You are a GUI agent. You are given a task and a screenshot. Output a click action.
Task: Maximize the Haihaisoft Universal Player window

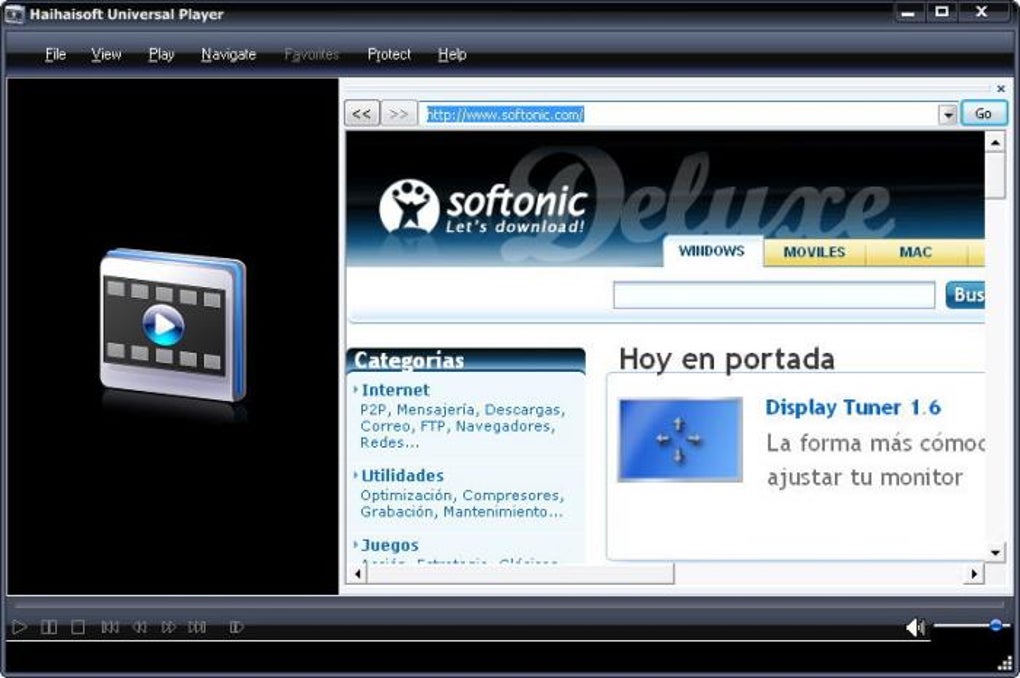941,12
